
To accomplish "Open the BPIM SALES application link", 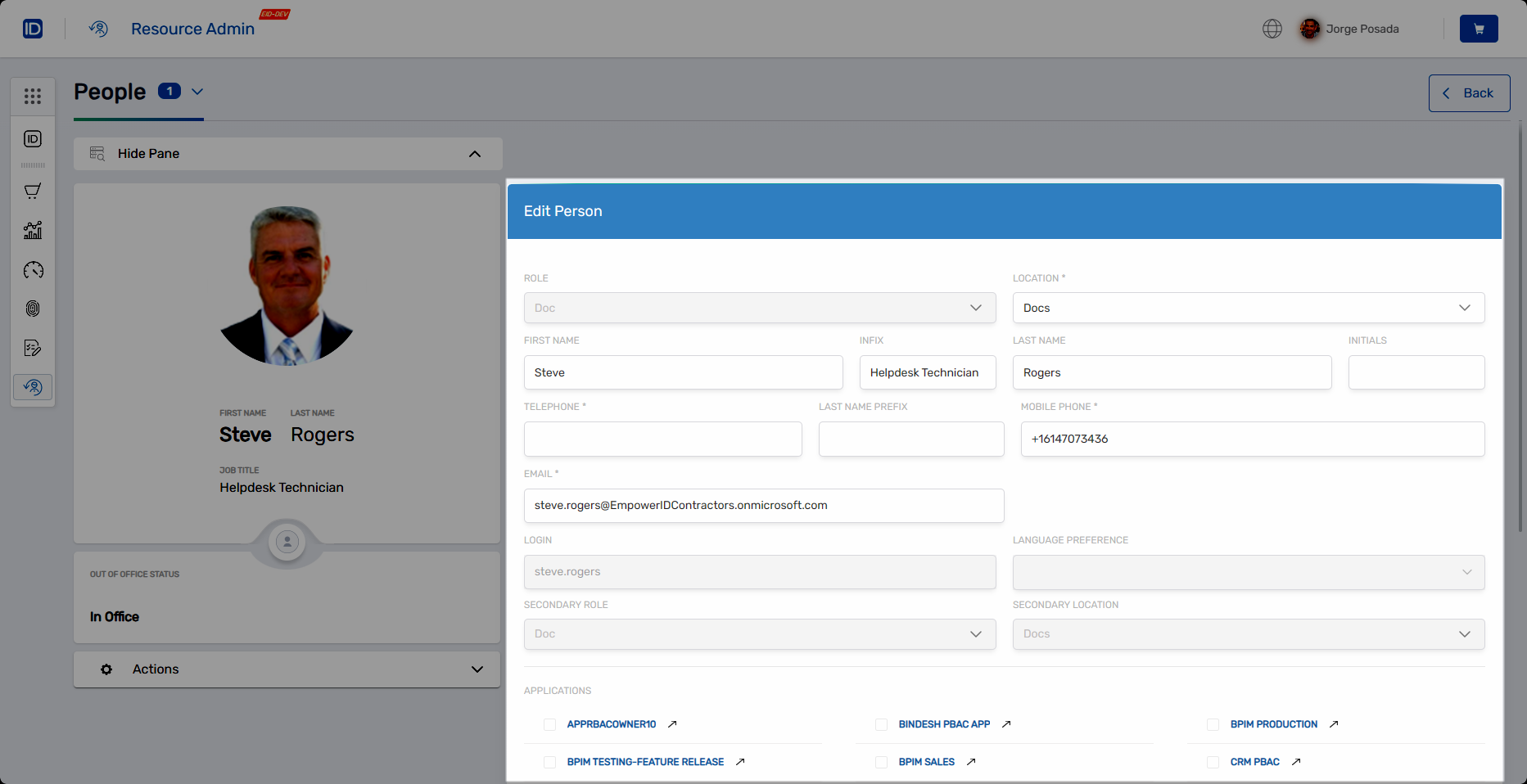I will coord(926,762).
